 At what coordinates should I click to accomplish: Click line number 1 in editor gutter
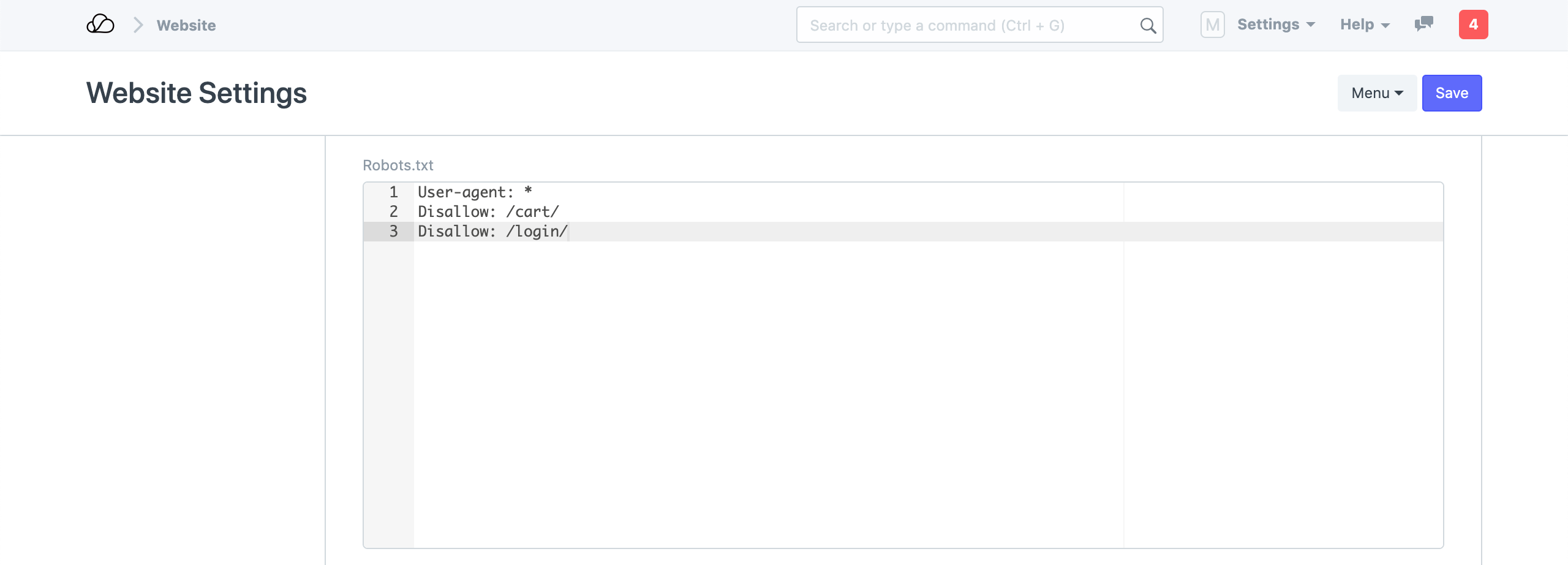(393, 192)
